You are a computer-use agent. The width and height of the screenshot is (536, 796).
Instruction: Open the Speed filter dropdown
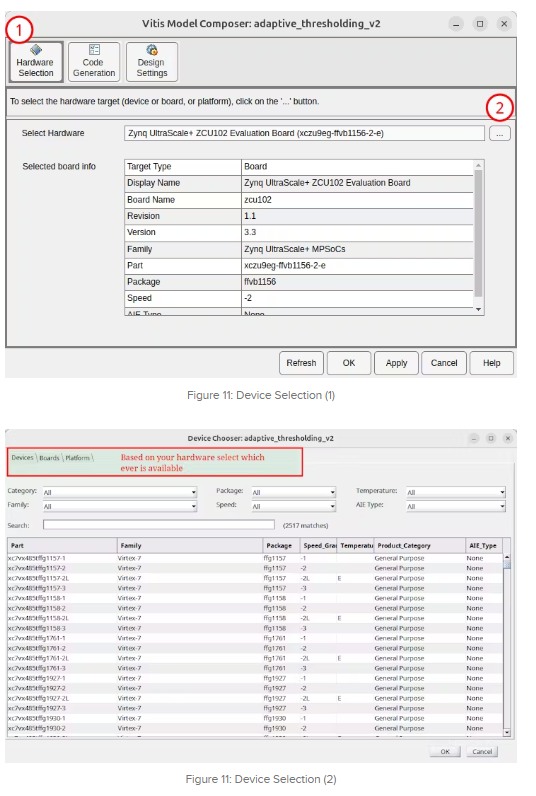(293, 506)
